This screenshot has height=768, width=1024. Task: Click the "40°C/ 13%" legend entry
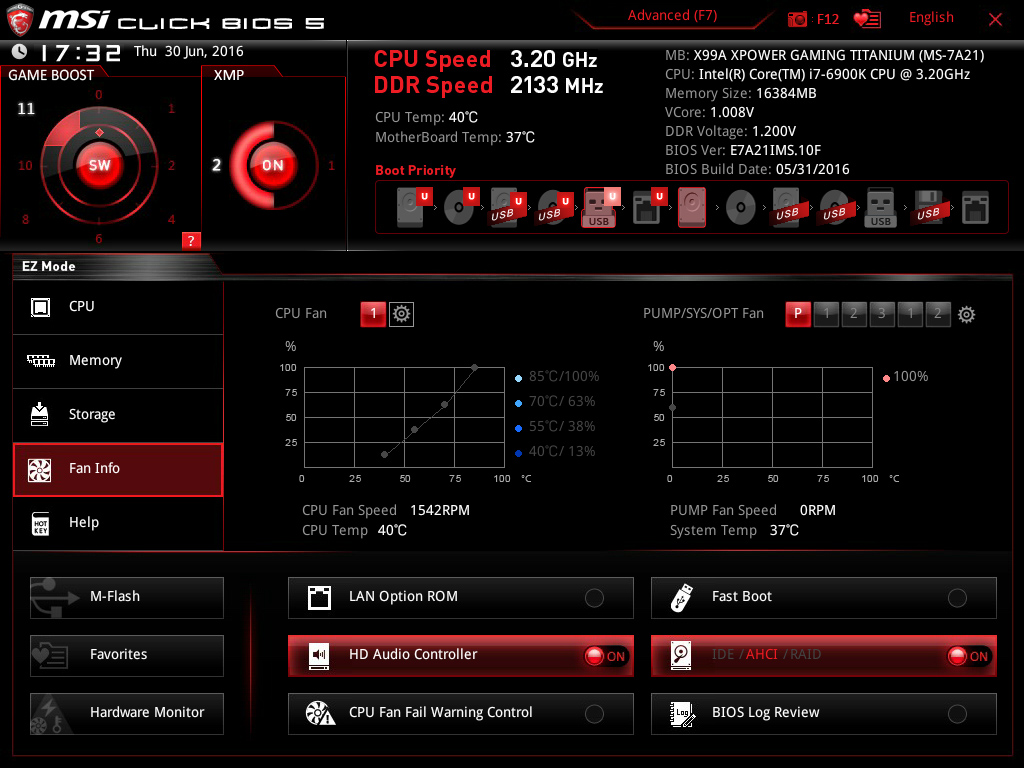[x=562, y=451]
